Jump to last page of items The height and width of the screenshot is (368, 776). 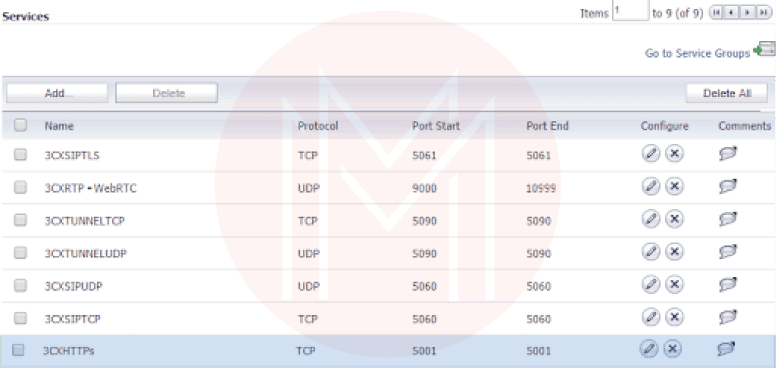(x=764, y=13)
